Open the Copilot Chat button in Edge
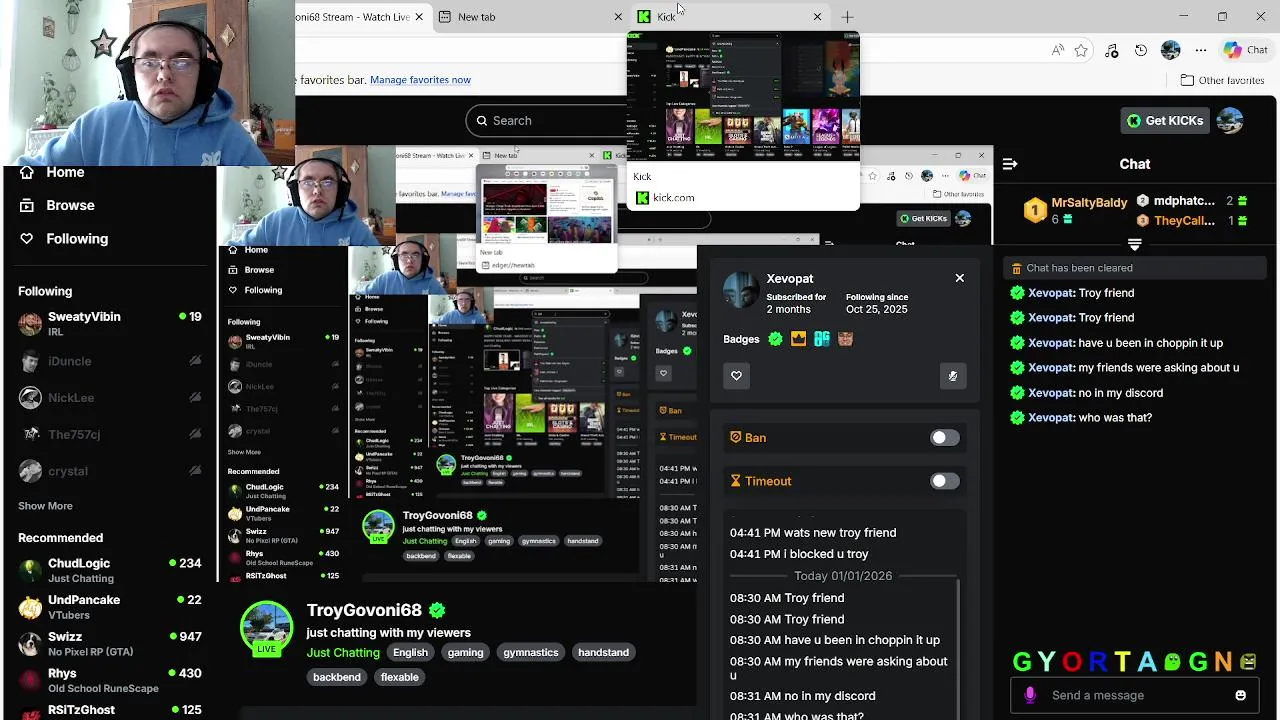Viewport: 1280px width, 720px height. pos(1245,50)
